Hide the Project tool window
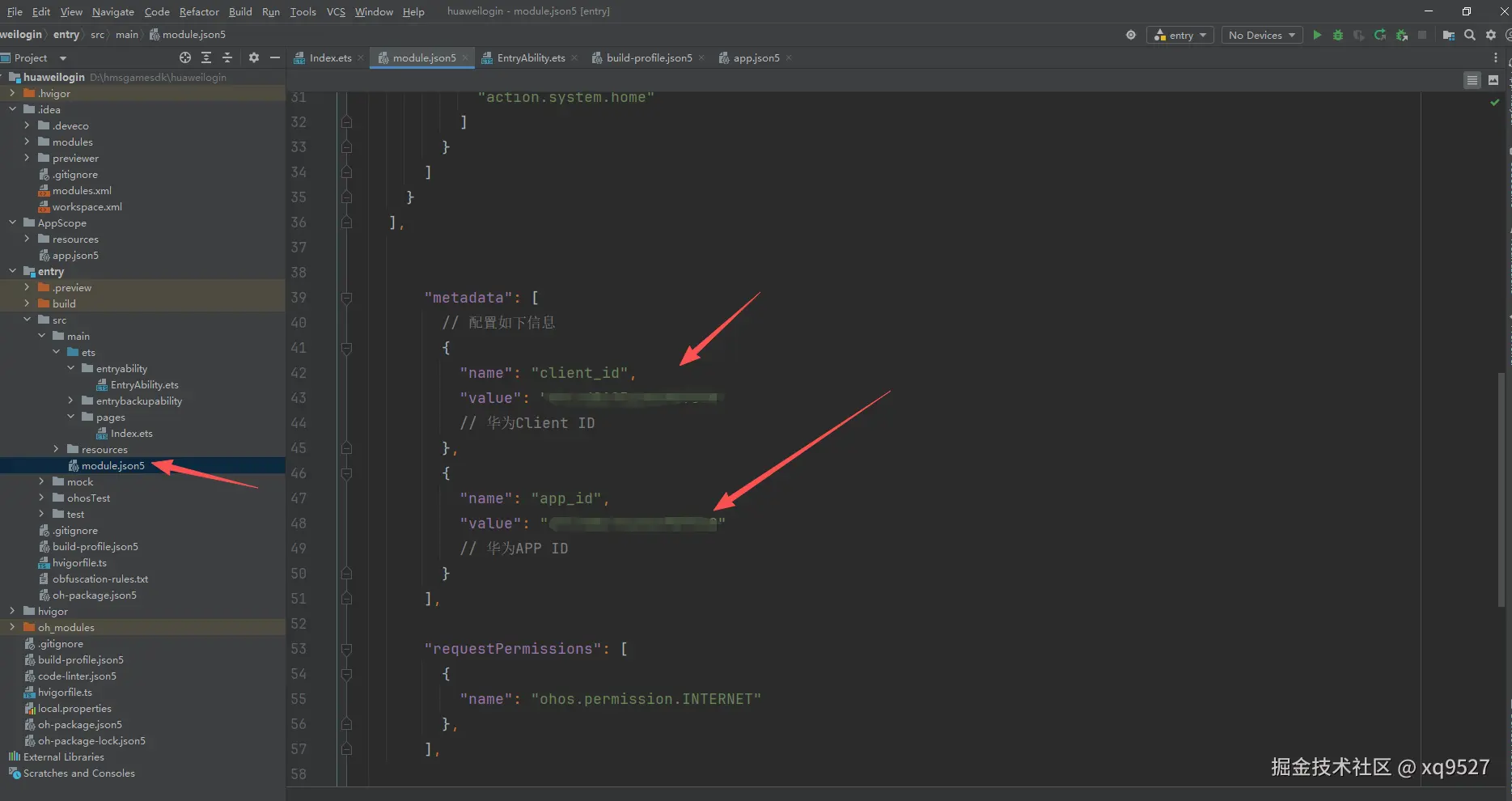 275,57
